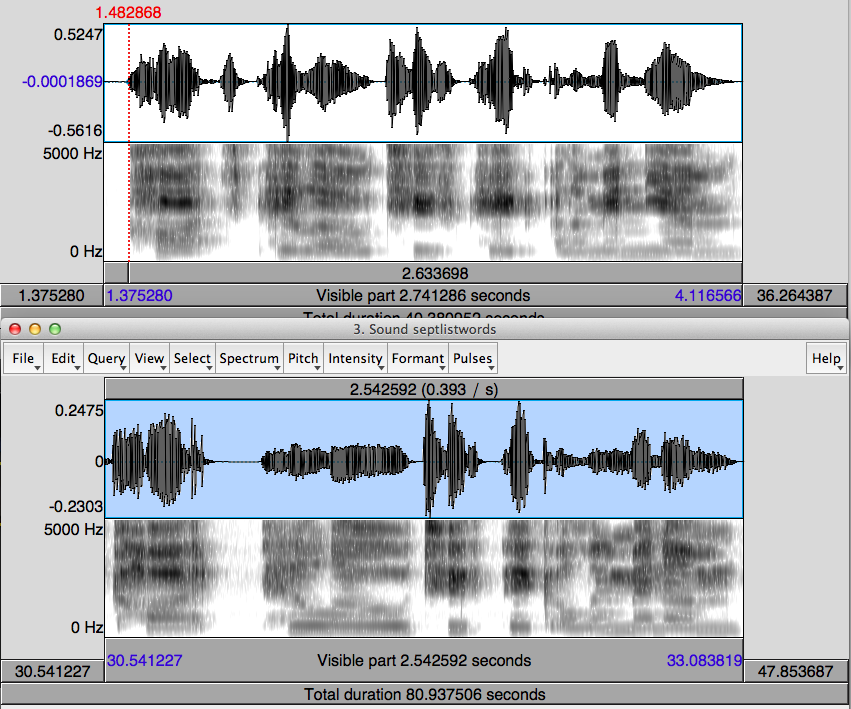Open the Intensity menu
The image size is (851, 709).
356,358
